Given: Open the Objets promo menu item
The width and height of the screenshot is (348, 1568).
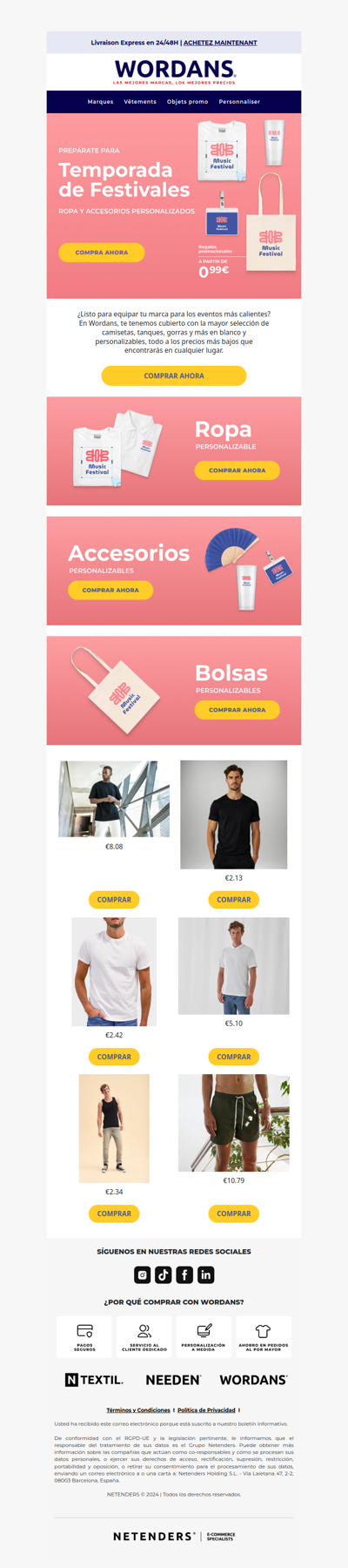Looking at the screenshot, I should [188, 102].
